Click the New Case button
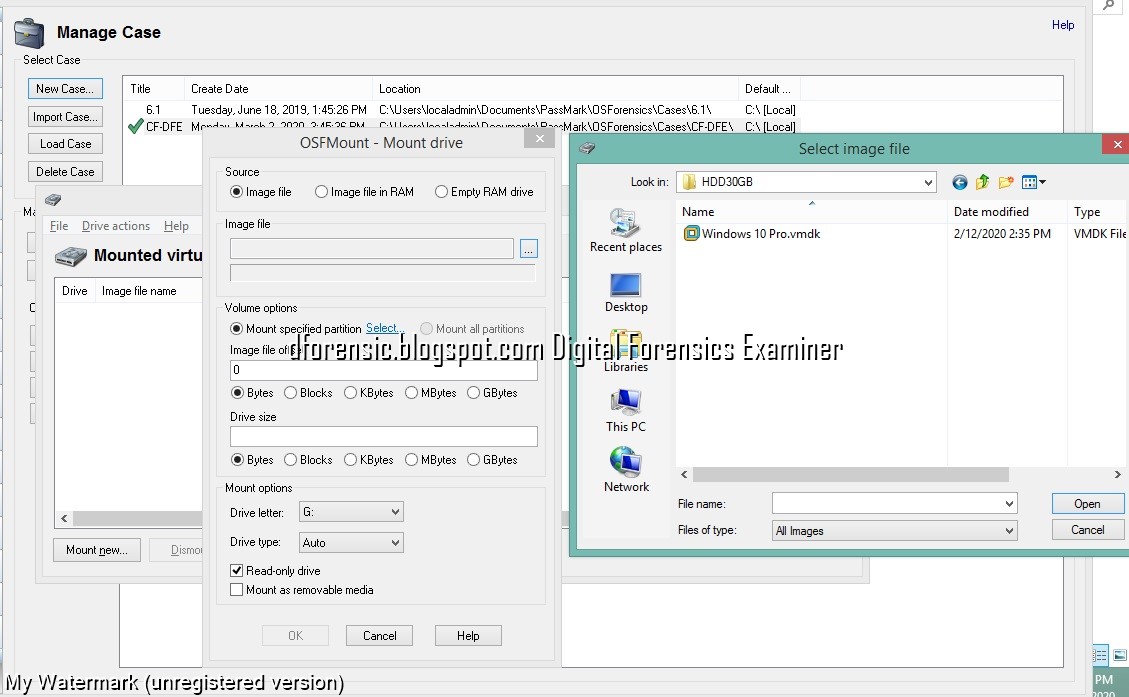This screenshot has width=1129, height=697. 64,88
